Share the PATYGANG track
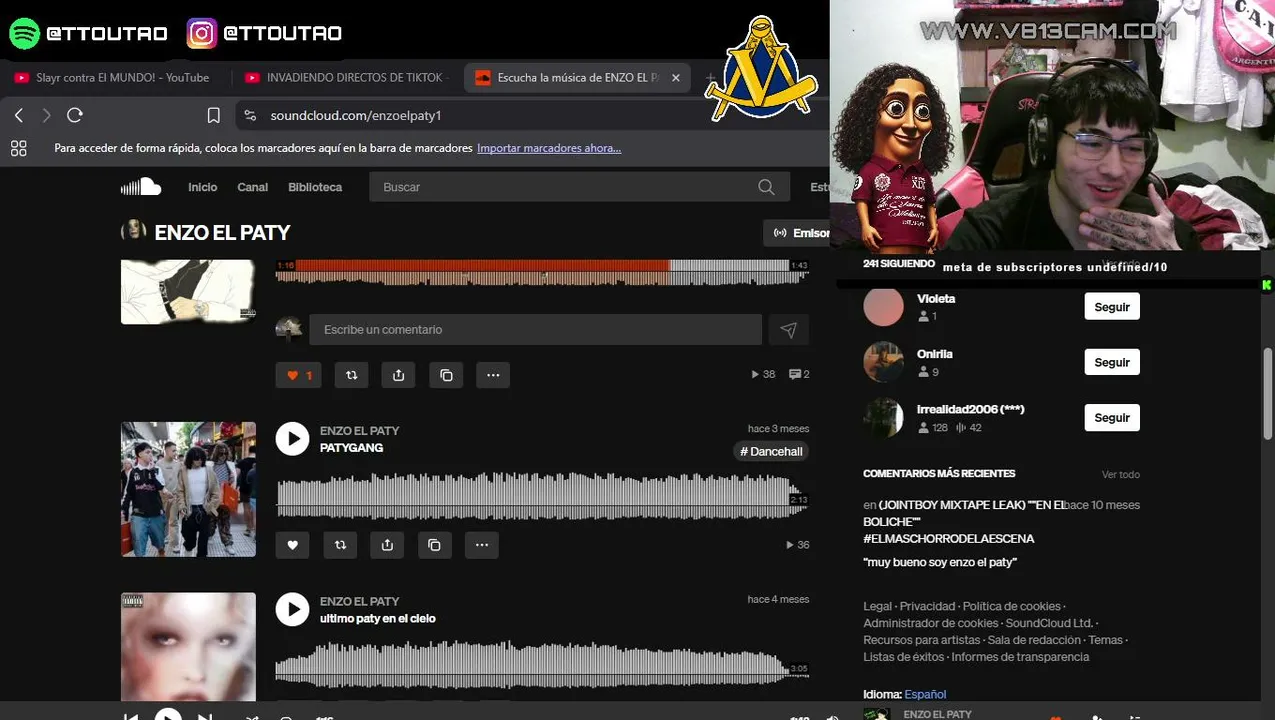Image resolution: width=1275 pixels, height=720 pixels. [x=387, y=545]
